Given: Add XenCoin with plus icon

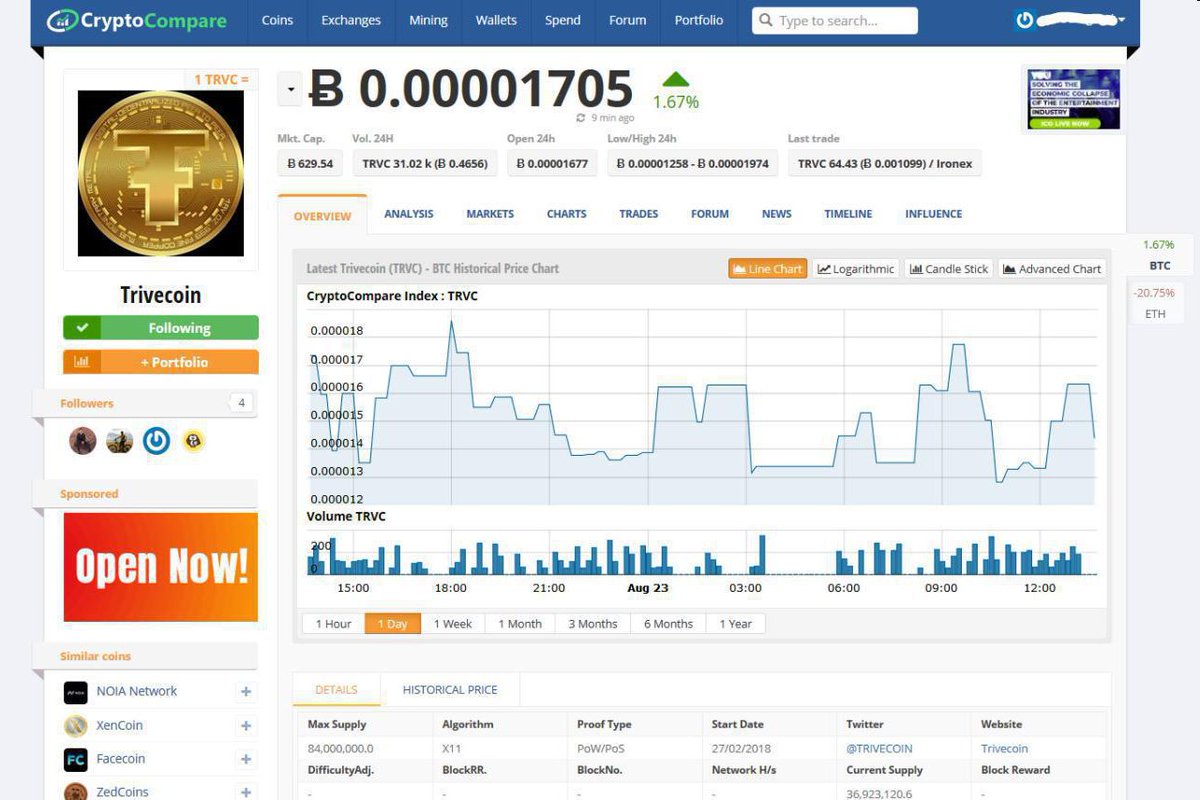Looking at the screenshot, I should pyautogui.click(x=246, y=725).
